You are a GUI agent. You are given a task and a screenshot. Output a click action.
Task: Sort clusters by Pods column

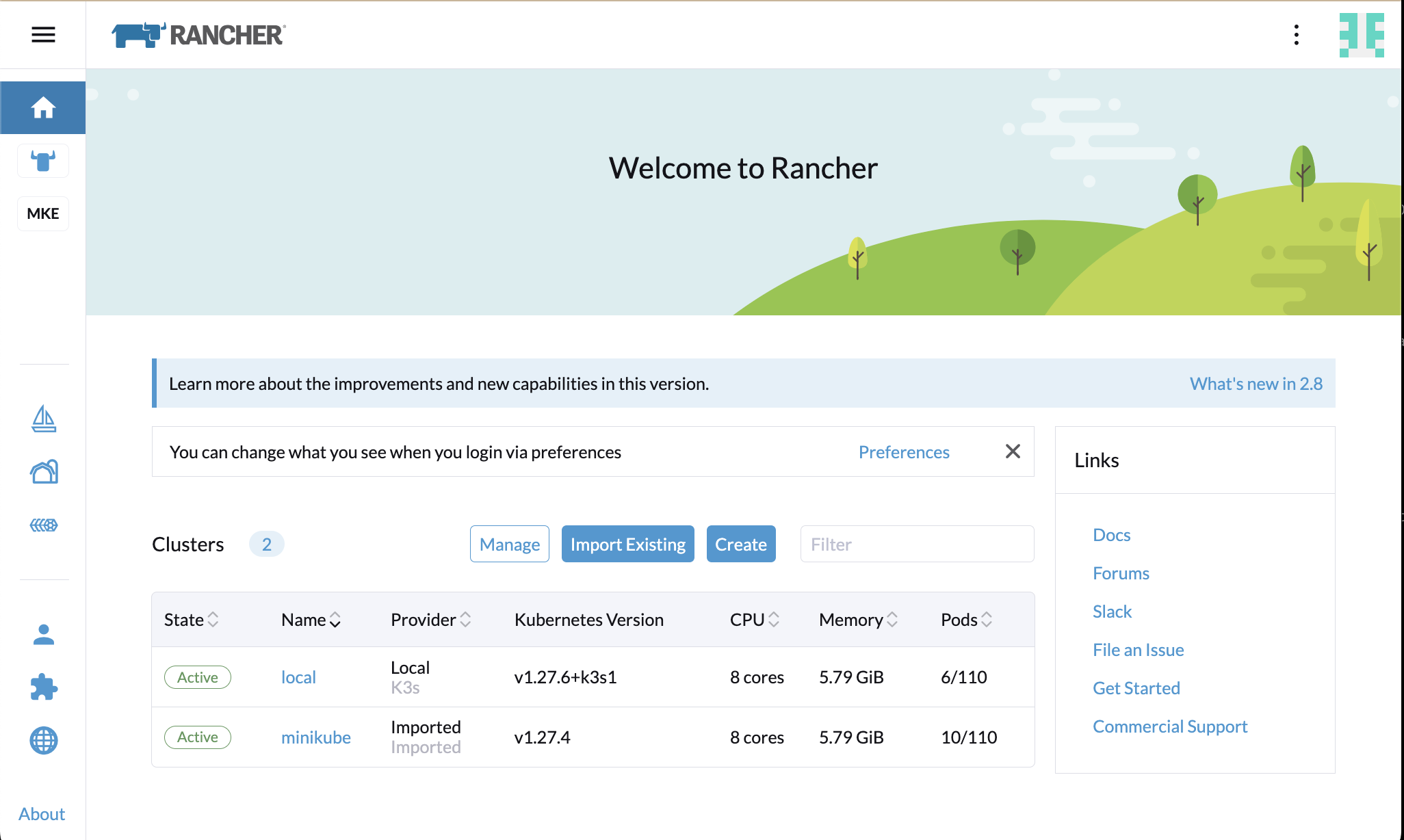[x=967, y=620]
